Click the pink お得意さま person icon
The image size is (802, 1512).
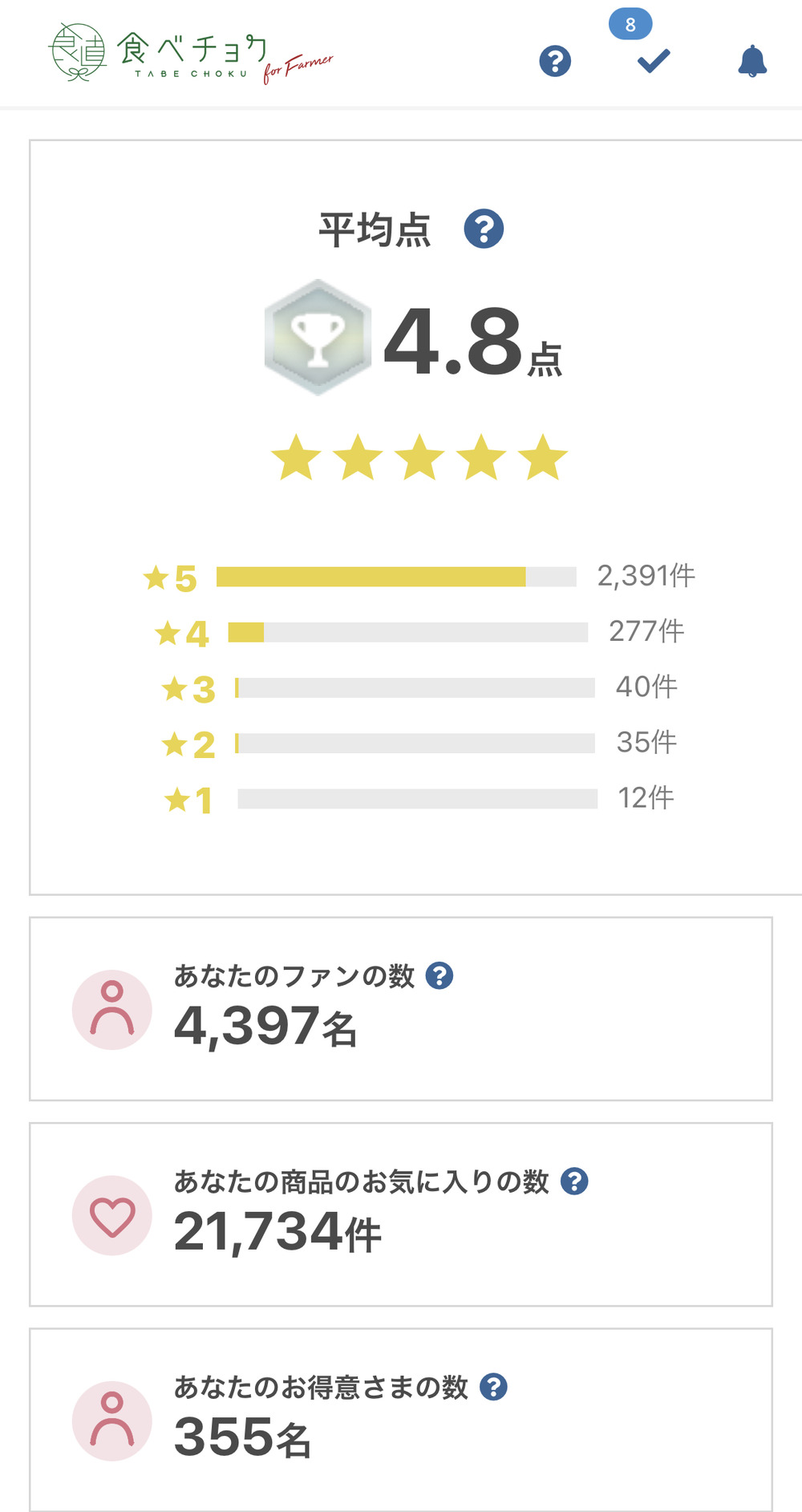click(x=112, y=1421)
